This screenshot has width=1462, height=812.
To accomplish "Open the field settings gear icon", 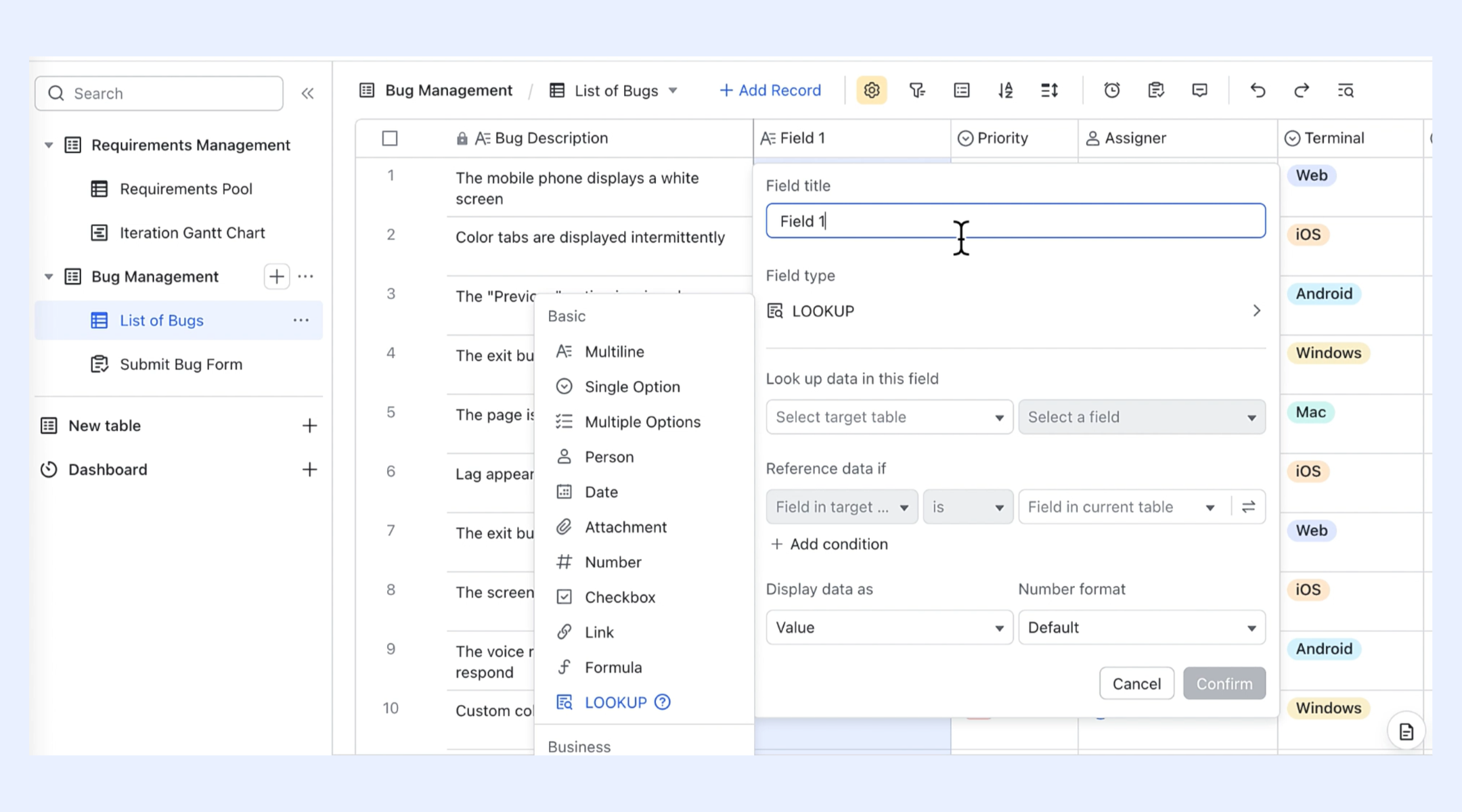I will [x=872, y=90].
